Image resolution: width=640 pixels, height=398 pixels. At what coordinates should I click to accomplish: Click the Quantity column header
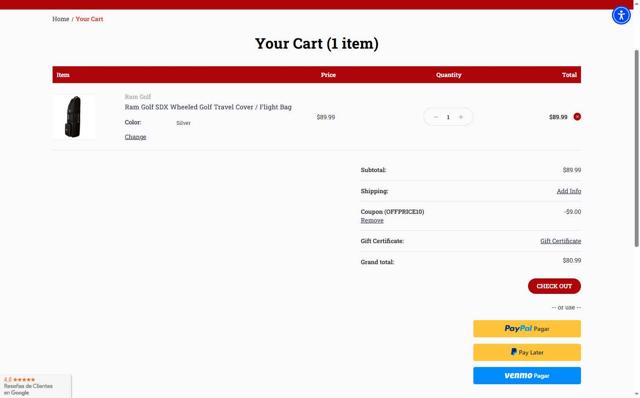click(448, 75)
